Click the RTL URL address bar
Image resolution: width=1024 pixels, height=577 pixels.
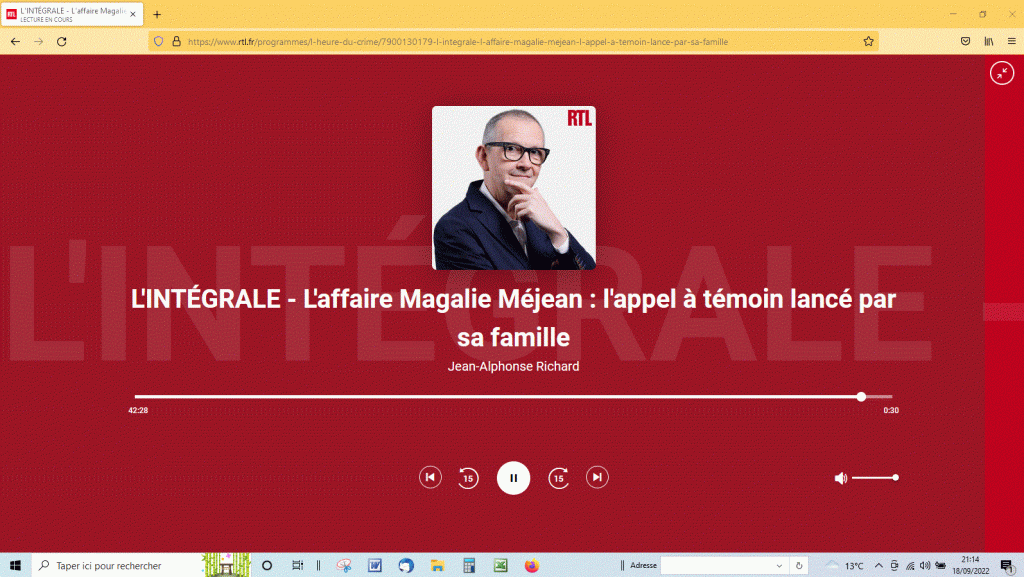[x=500, y=42]
